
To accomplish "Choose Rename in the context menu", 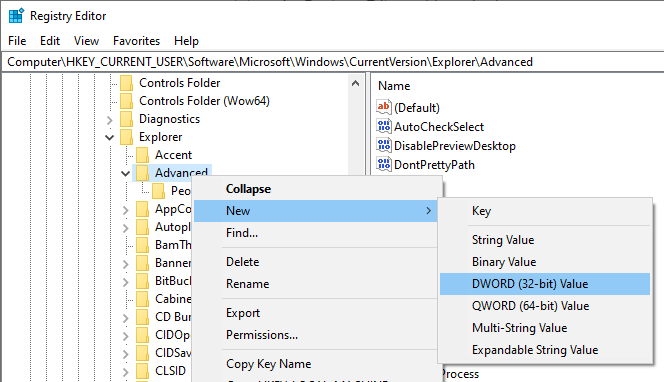I will click(316, 284).
